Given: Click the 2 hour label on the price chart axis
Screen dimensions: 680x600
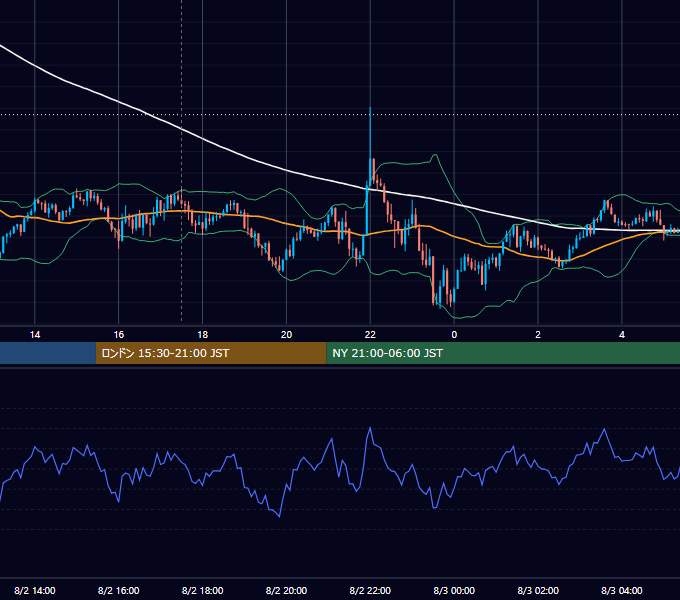Looking at the screenshot, I should [538, 335].
